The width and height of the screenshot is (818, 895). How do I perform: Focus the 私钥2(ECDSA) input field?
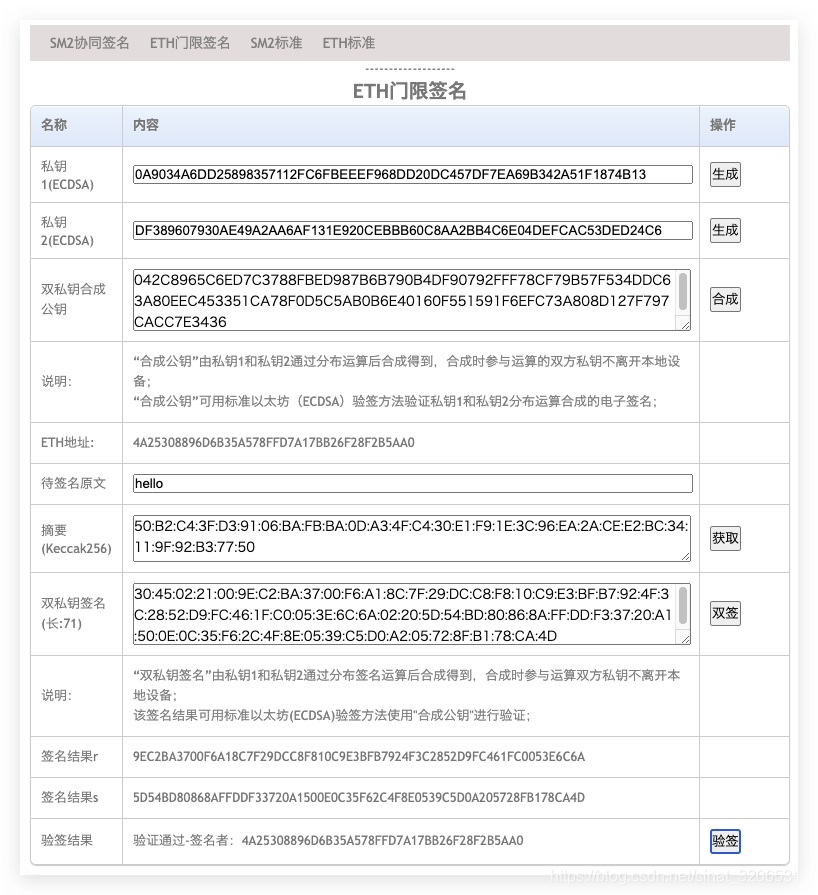(x=413, y=230)
